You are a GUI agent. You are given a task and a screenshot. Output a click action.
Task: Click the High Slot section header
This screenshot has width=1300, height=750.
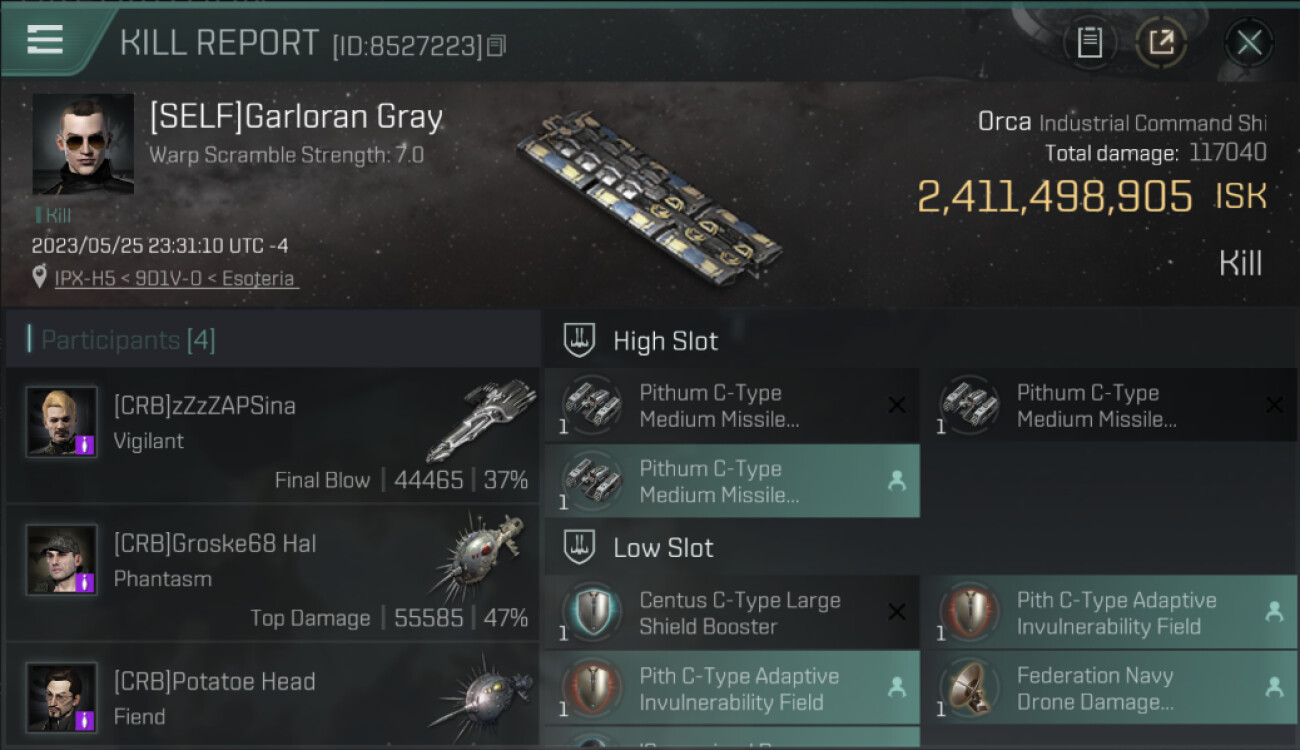pos(665,341)
